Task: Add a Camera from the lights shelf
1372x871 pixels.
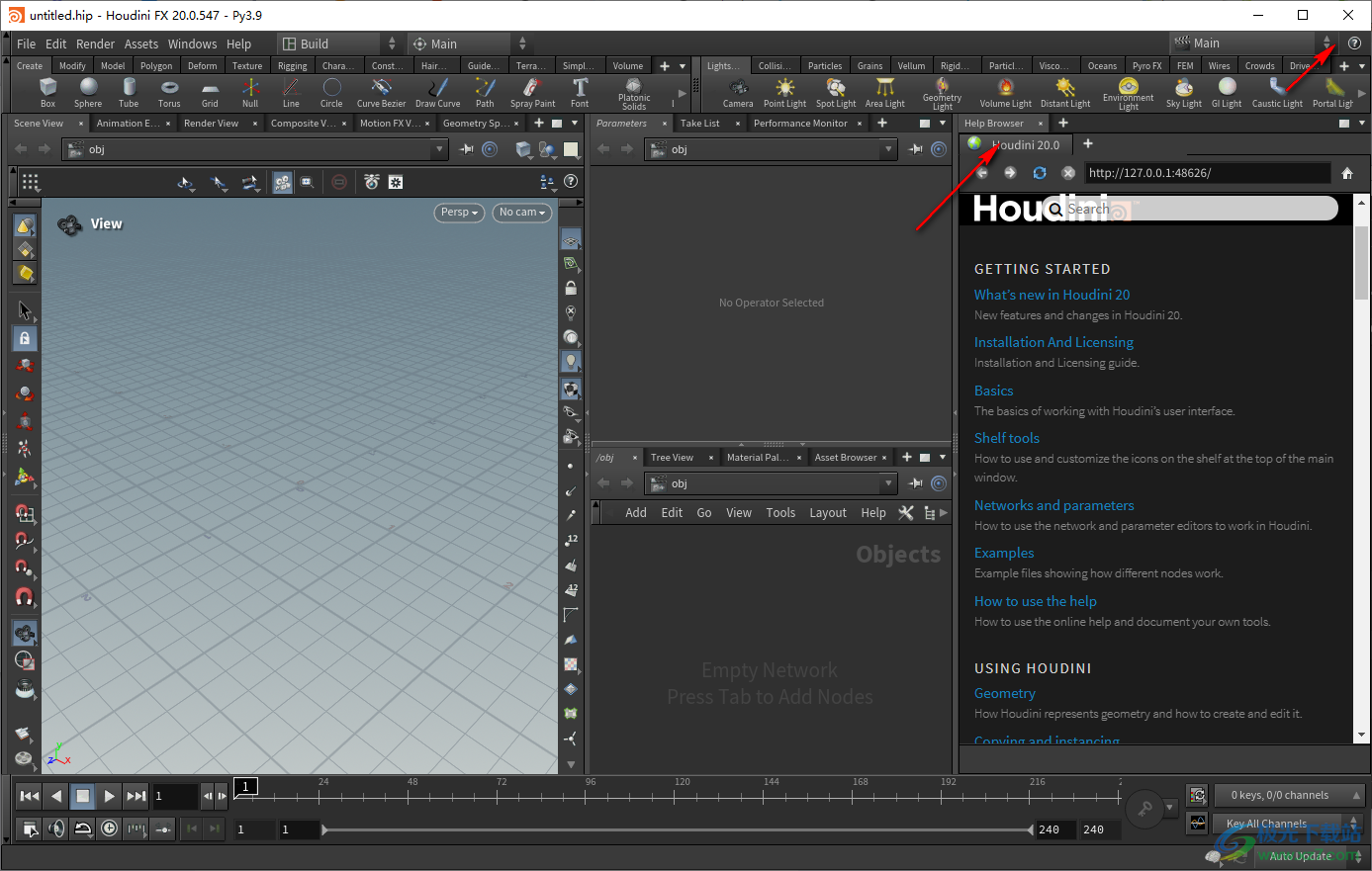Action: point(738,93)
